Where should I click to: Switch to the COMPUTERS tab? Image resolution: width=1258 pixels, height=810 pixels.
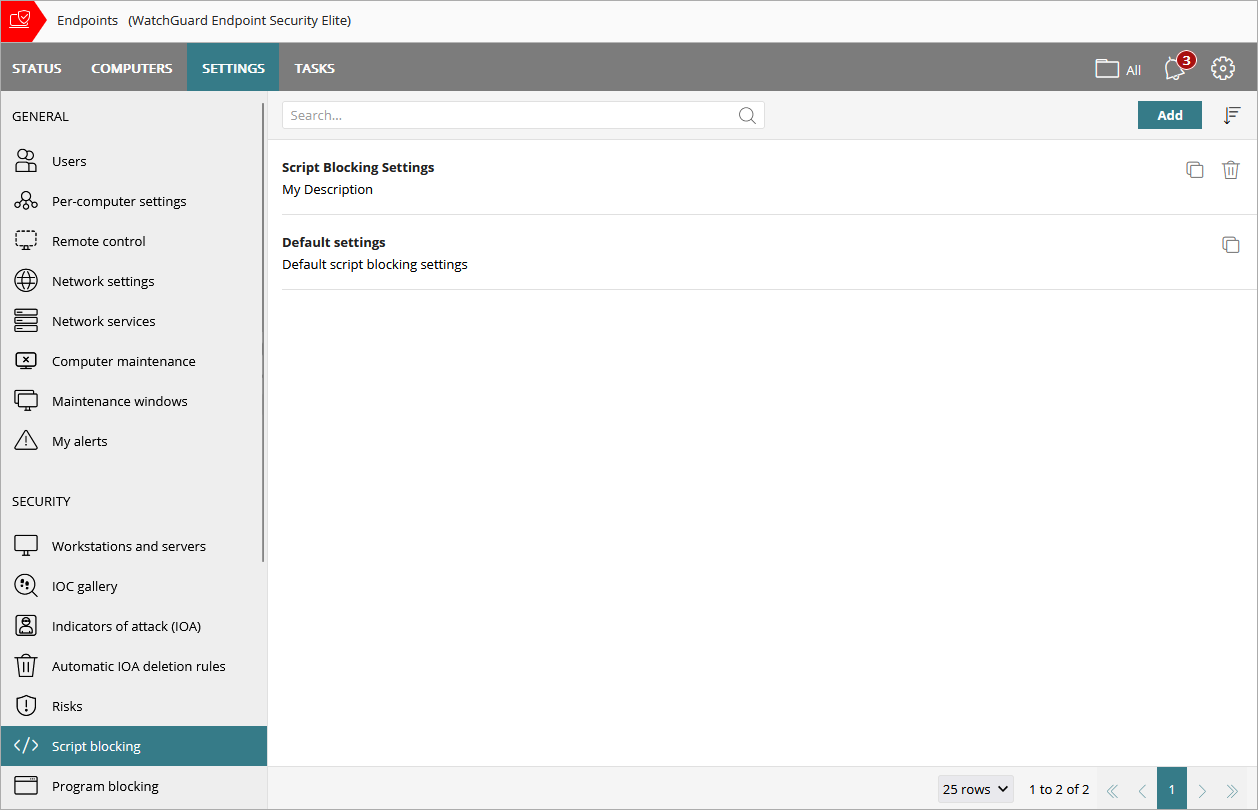coord(132,68)
